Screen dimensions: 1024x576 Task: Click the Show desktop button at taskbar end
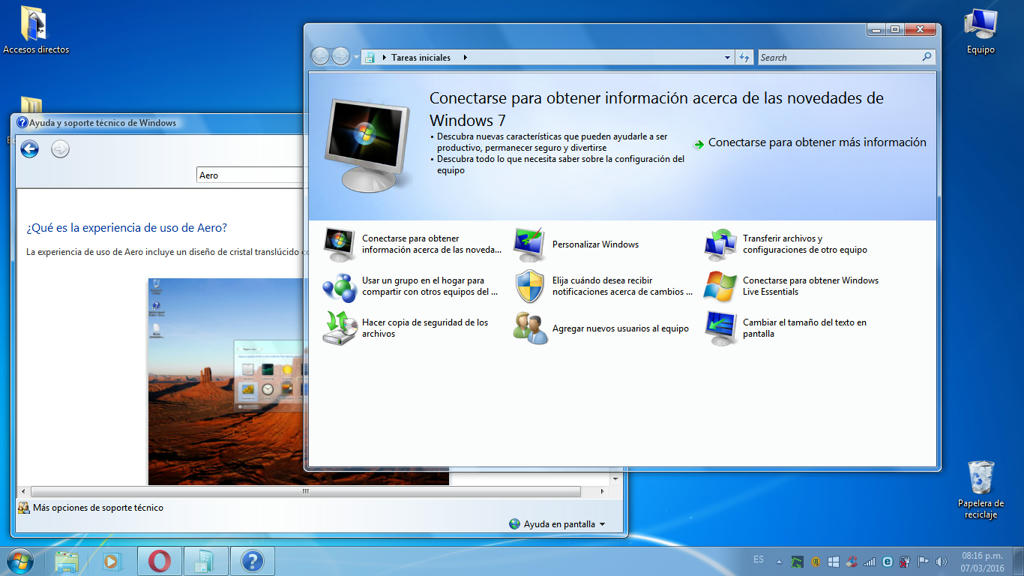1017,562
